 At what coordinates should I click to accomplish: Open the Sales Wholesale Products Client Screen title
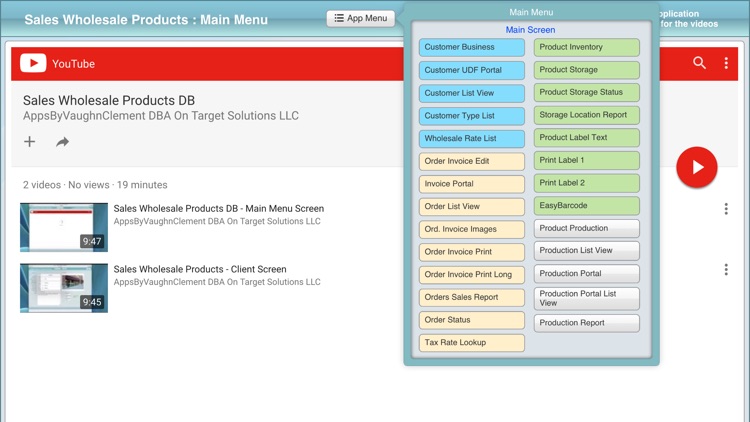coord(200,269)
